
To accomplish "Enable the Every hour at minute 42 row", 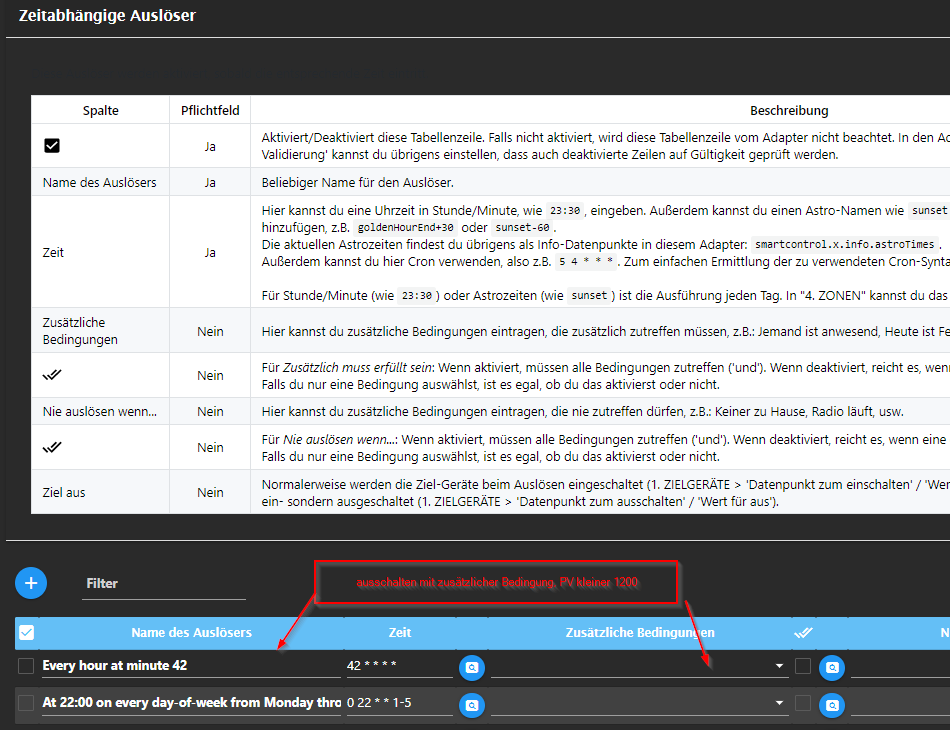I will click(x=26, y=666).
